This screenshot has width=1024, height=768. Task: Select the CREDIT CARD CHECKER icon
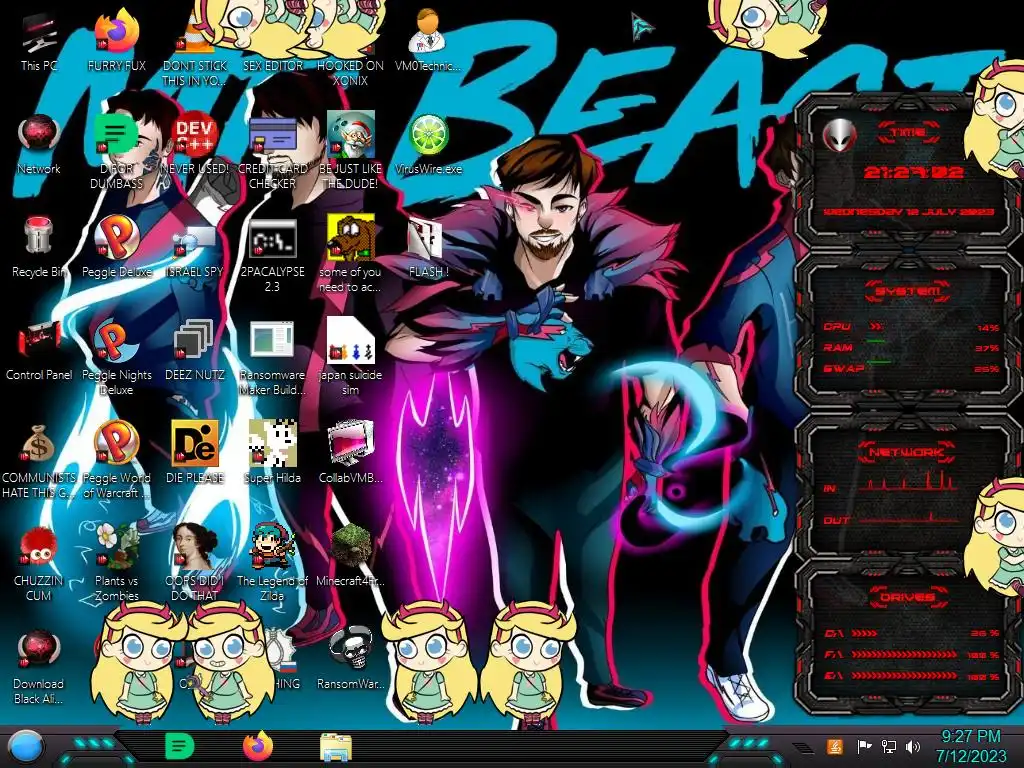pyautogui.click(x=272, y=152)
